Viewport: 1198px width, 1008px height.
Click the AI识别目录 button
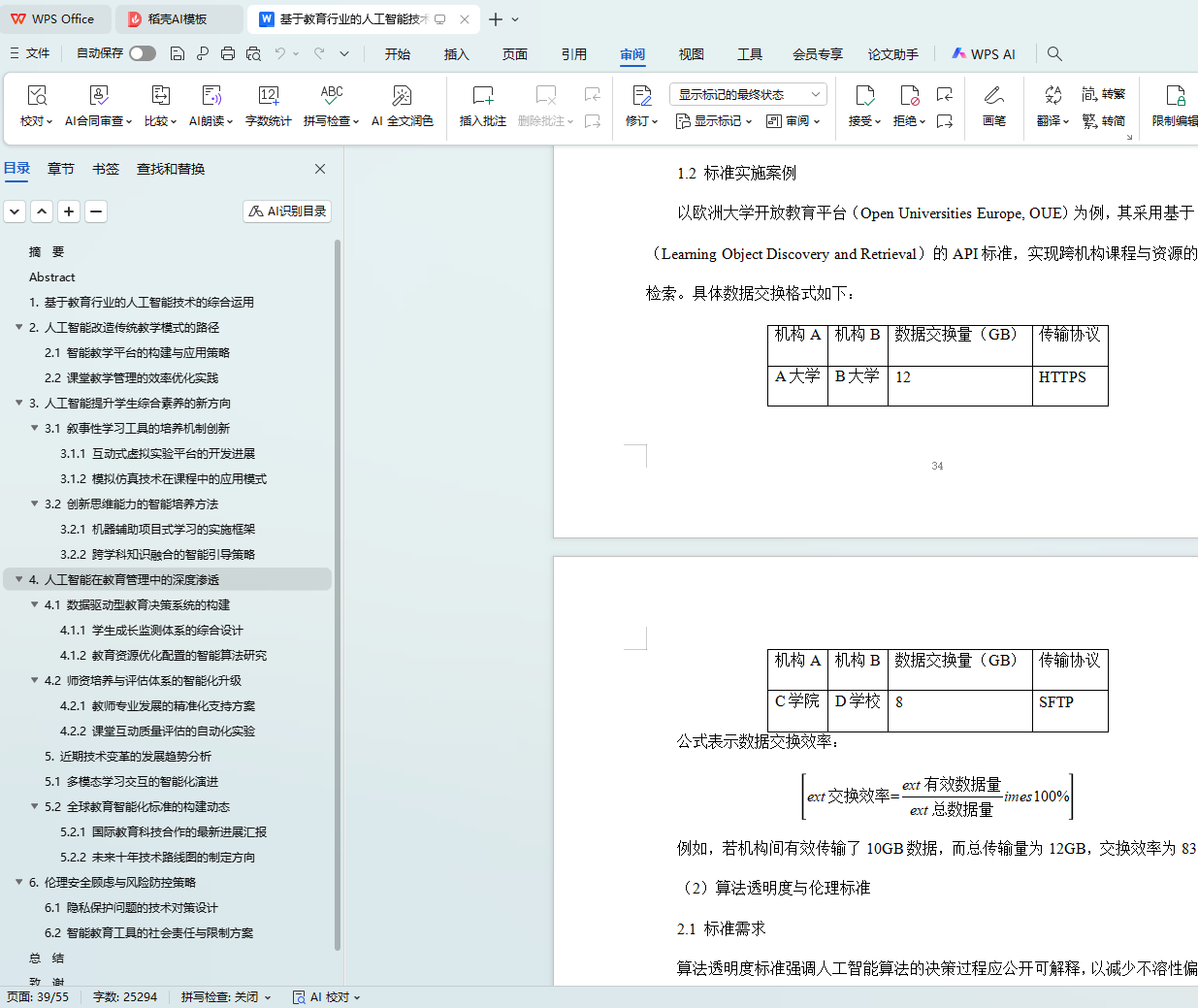(x=287, y=211)
